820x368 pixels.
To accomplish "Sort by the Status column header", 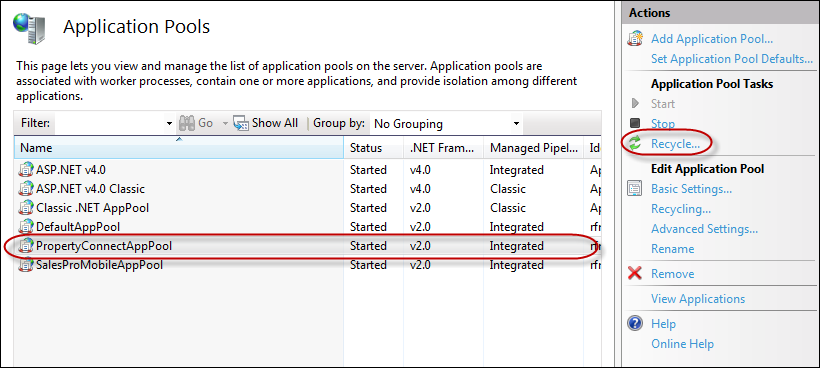I will (x=374, y=148).
